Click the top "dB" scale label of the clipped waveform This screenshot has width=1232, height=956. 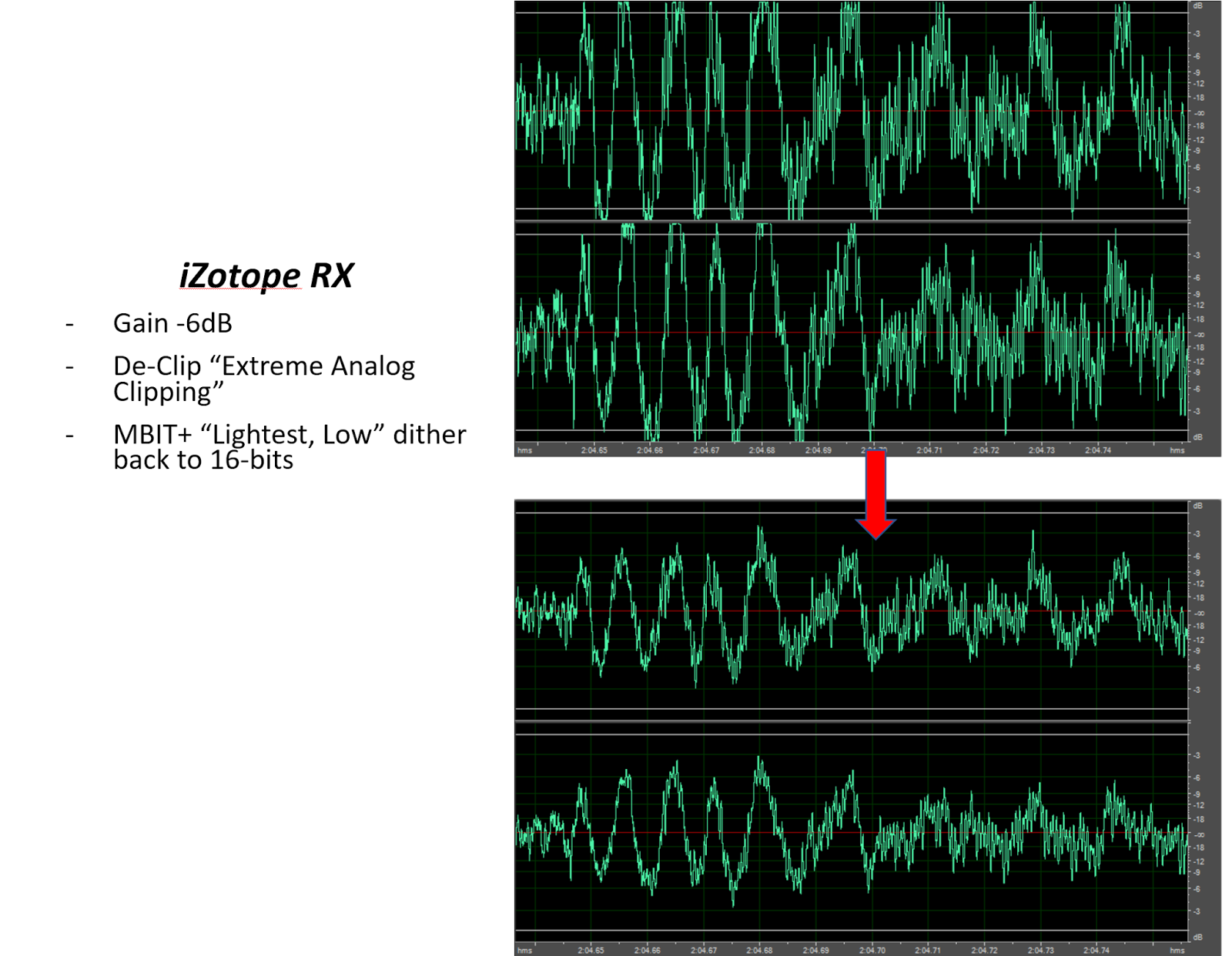tap(1197, 6)
